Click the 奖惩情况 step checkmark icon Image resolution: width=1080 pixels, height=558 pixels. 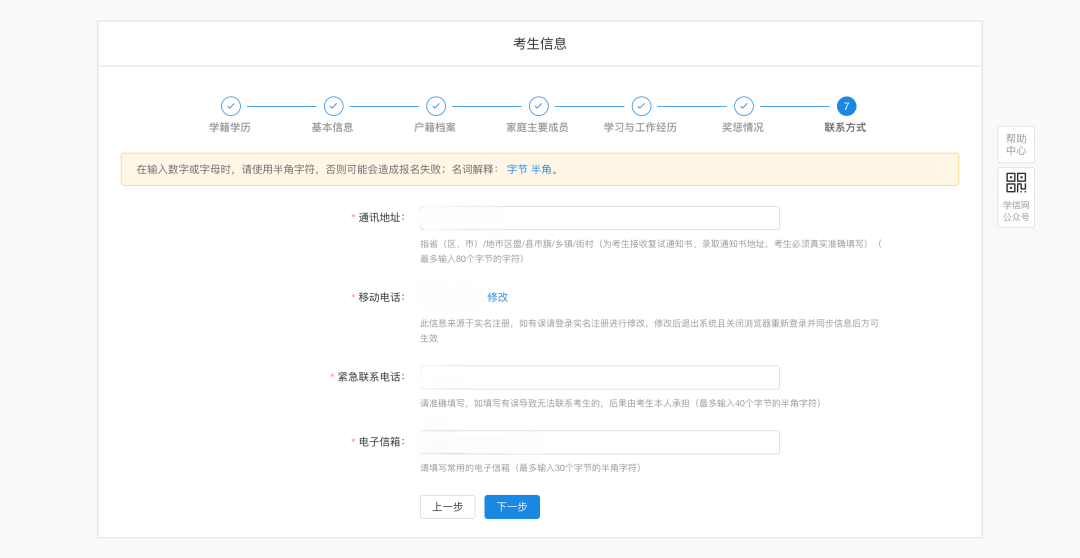click(743, 106)
